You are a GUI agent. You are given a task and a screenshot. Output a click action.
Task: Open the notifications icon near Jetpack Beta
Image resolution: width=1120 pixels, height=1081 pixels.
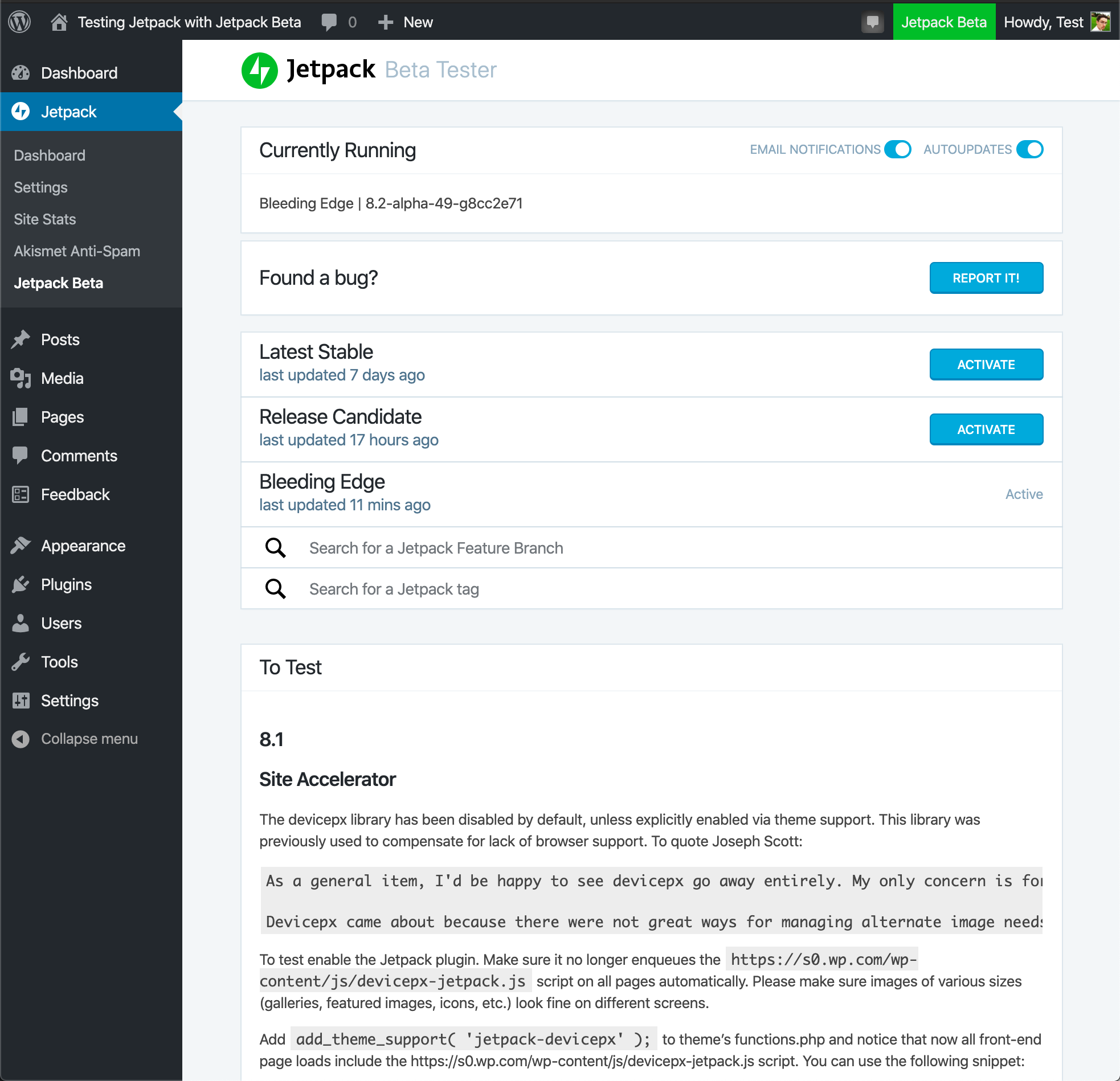coord(872,22)
